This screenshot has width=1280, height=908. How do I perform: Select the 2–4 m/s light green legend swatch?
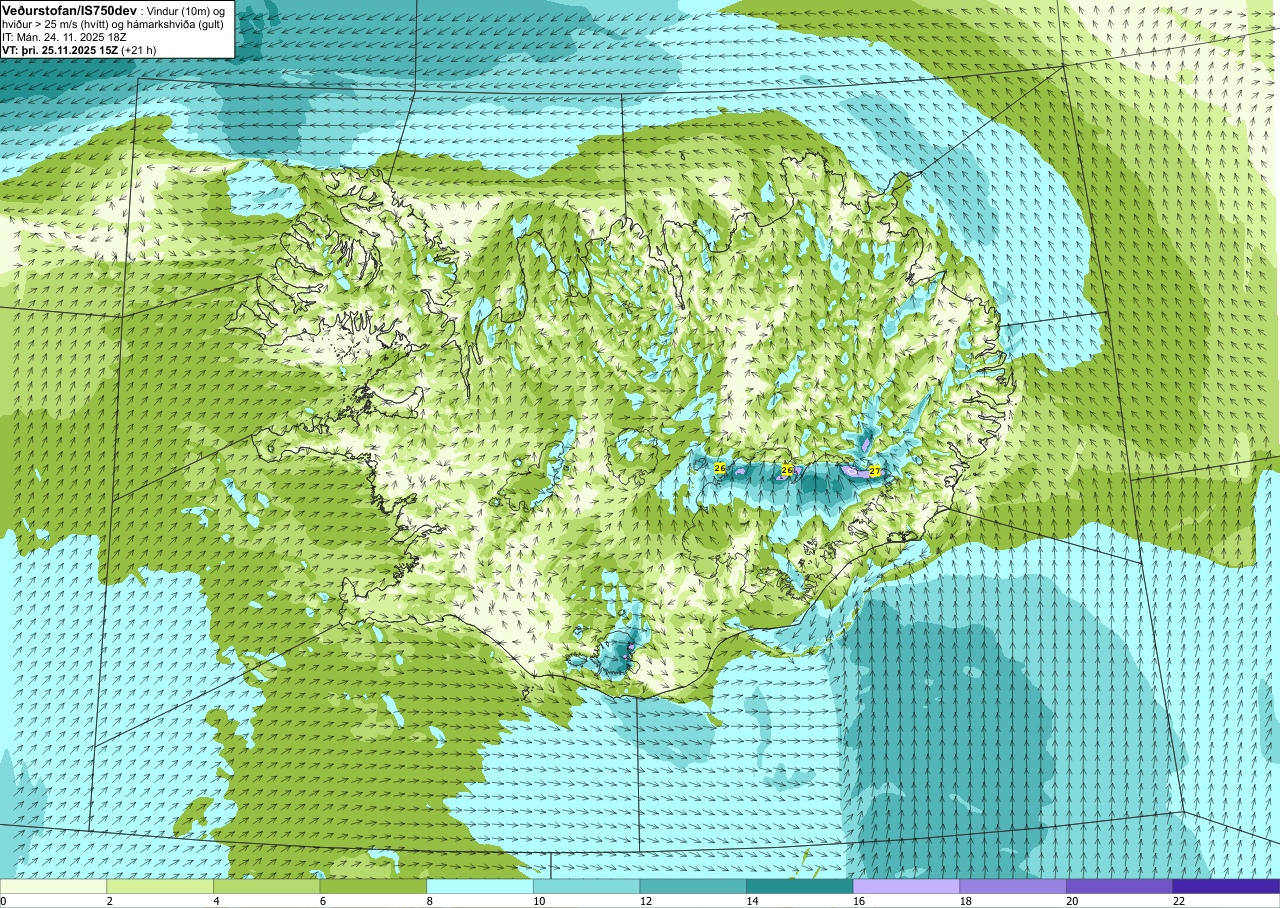[160, 886]
